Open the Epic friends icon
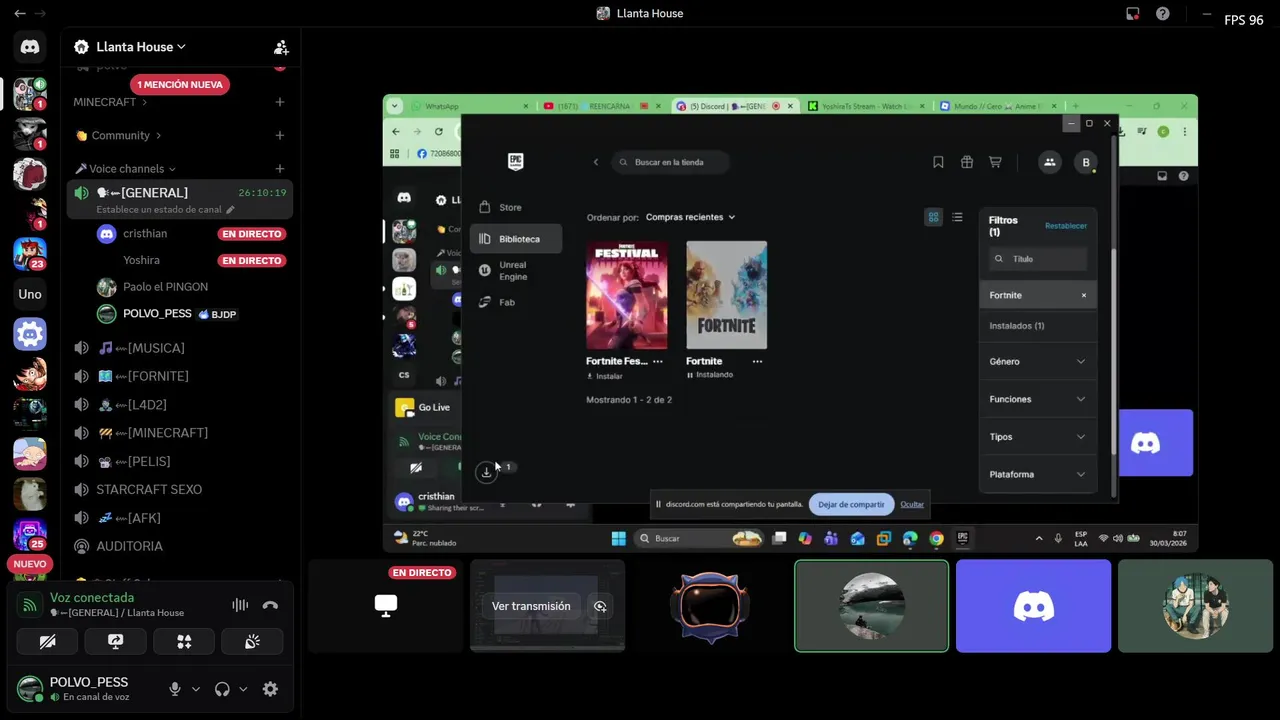Screen dimensions: 1280x720 click(1049, 162)
